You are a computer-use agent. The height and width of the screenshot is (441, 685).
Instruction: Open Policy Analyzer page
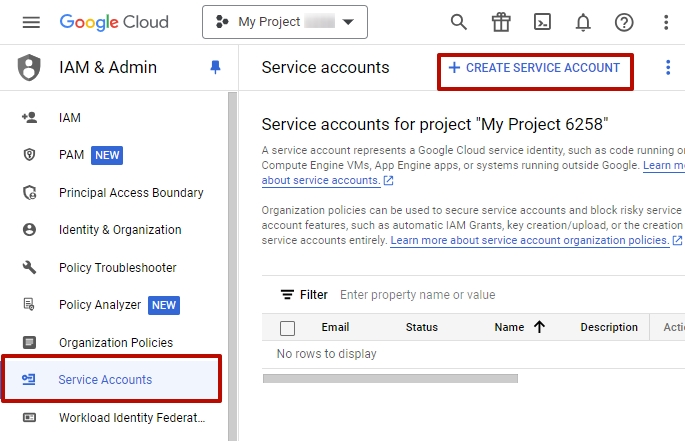click(100, 305)
